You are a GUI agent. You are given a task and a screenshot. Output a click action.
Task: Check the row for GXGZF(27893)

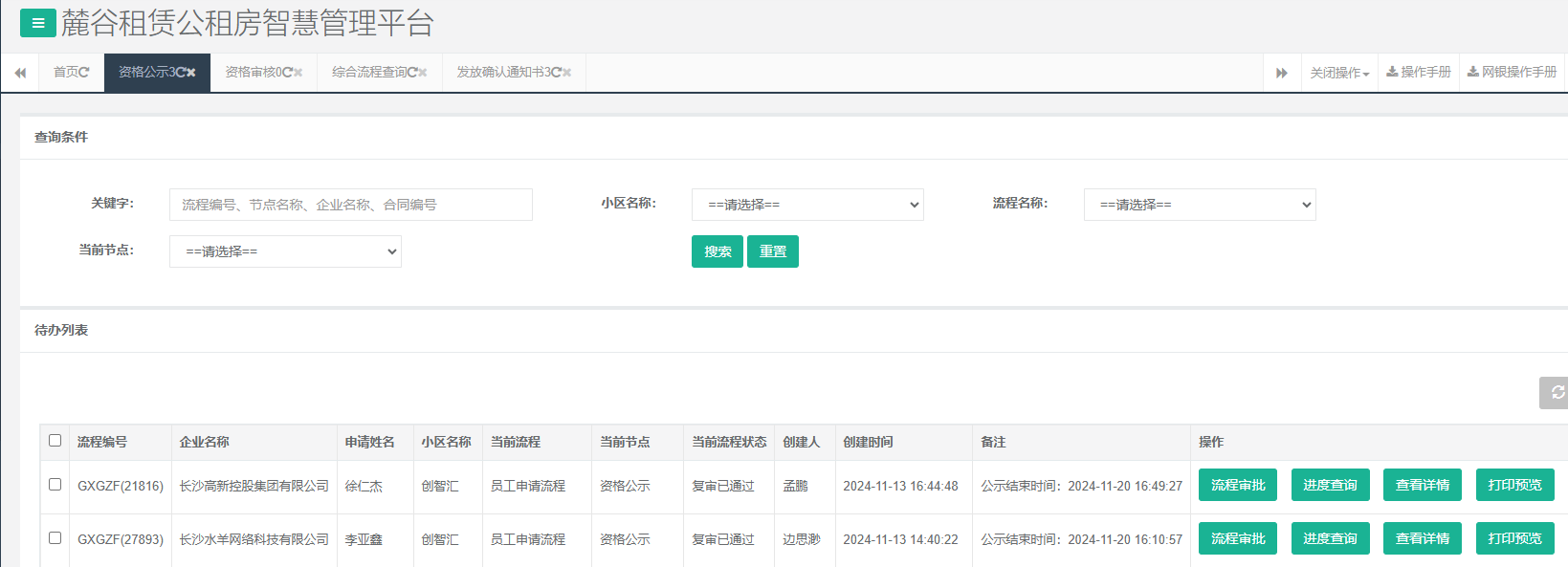coord(55,538)
